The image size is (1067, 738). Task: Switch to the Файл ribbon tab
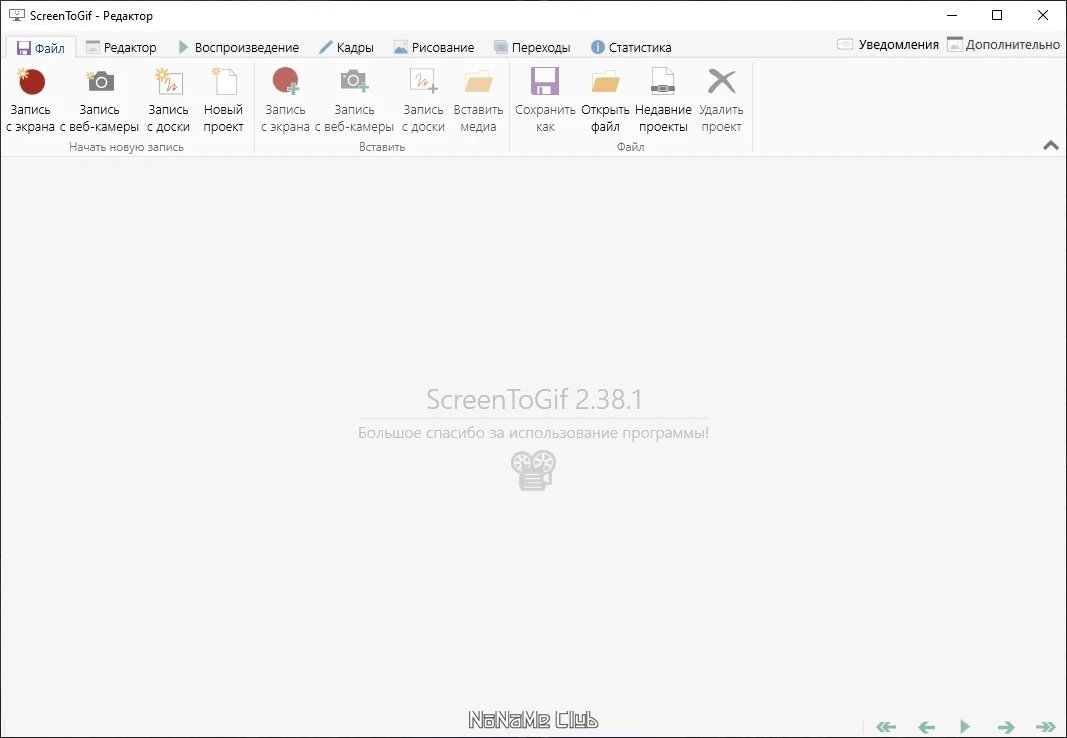point(41,48)
